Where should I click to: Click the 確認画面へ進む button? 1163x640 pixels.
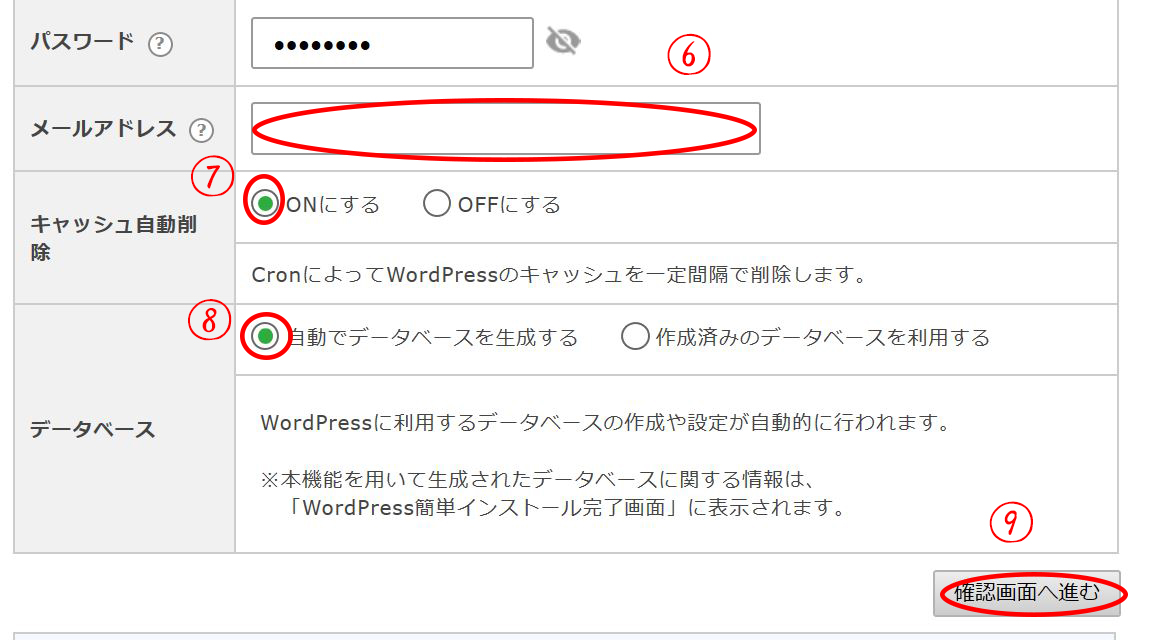pos(1027,593)
